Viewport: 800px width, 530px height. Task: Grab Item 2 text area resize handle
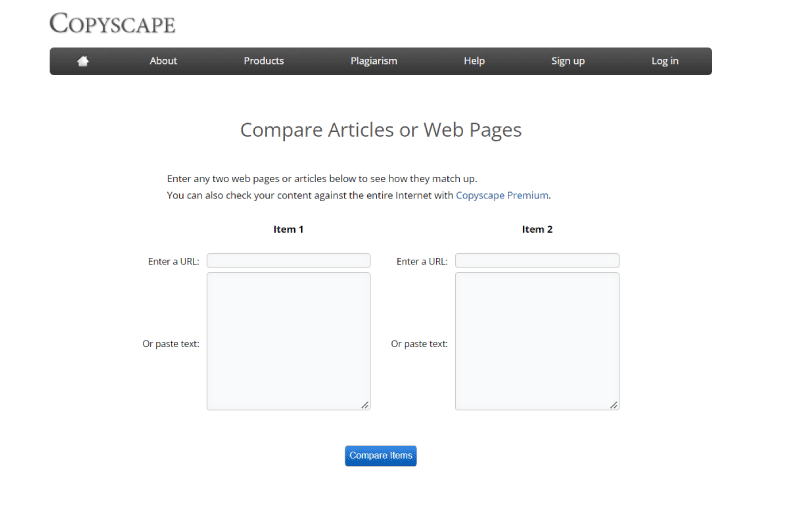coord(614,405)
